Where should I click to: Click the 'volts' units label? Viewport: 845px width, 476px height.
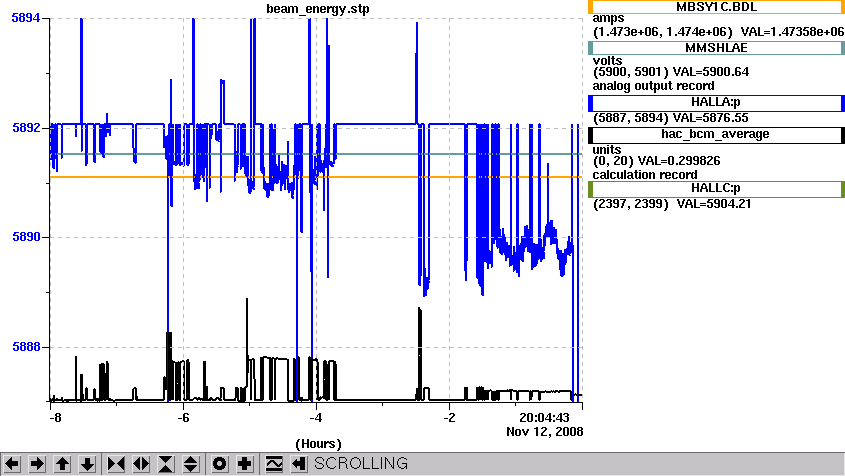point(607,60)
